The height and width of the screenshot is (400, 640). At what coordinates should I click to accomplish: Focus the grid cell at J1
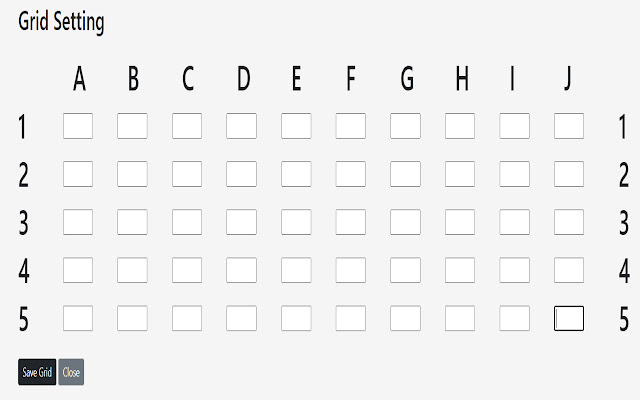pos(569,126)
